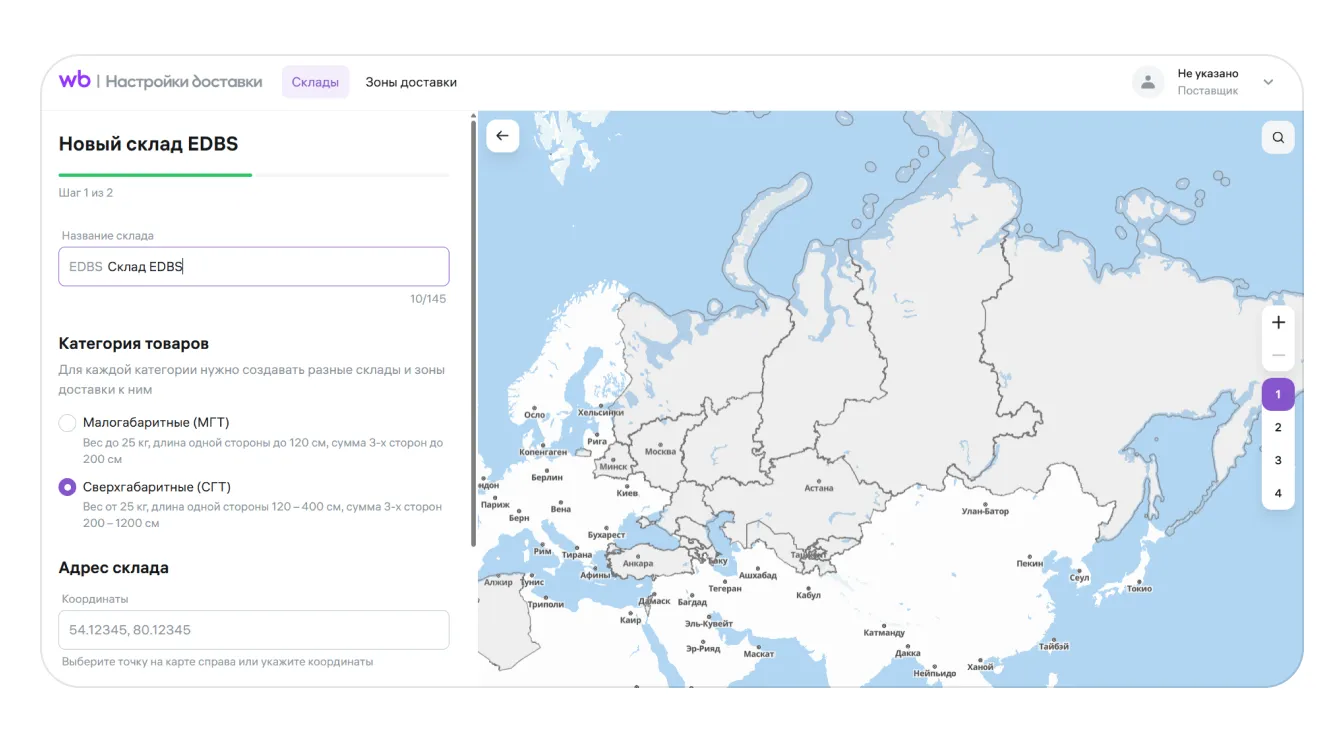
Task: Click the Название склада input field
Action: (254, 267)
